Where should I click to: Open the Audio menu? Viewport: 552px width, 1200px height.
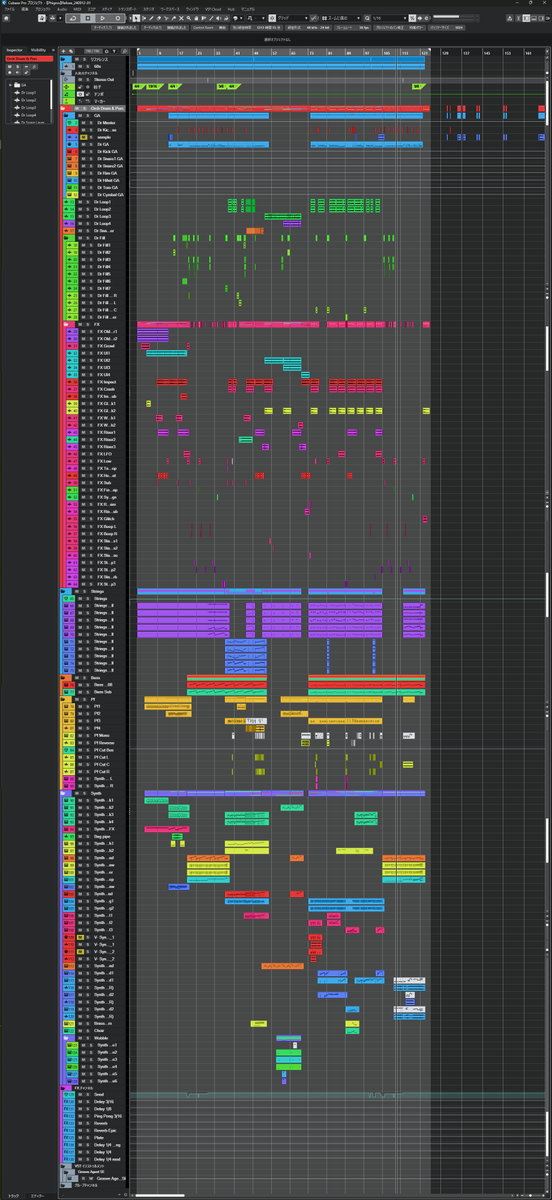[62, 8]
